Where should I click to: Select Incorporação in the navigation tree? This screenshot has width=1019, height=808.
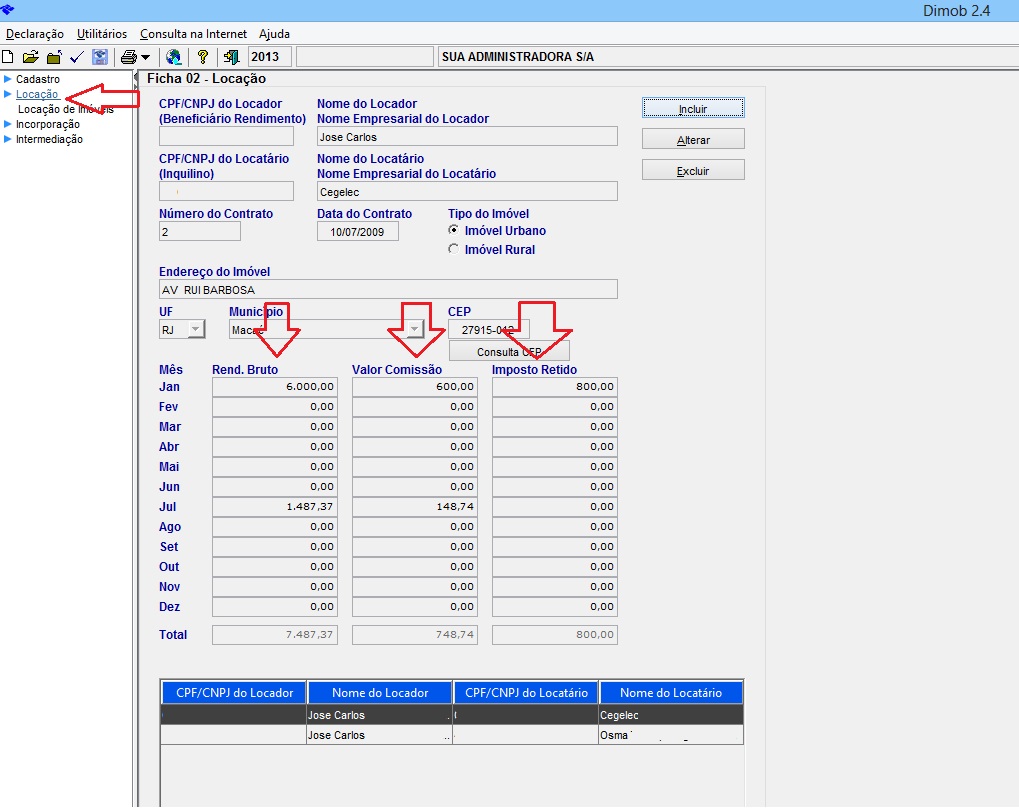[x=48, y=124]
